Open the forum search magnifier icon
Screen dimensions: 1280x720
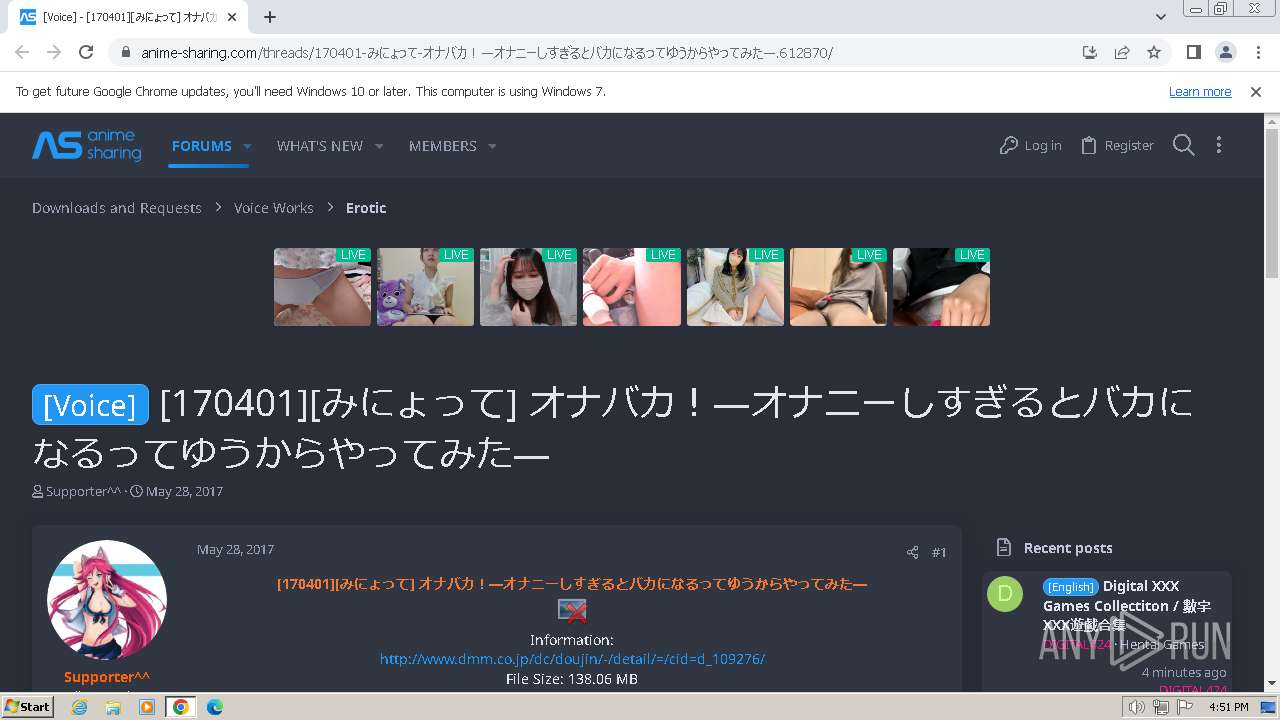1184,145
